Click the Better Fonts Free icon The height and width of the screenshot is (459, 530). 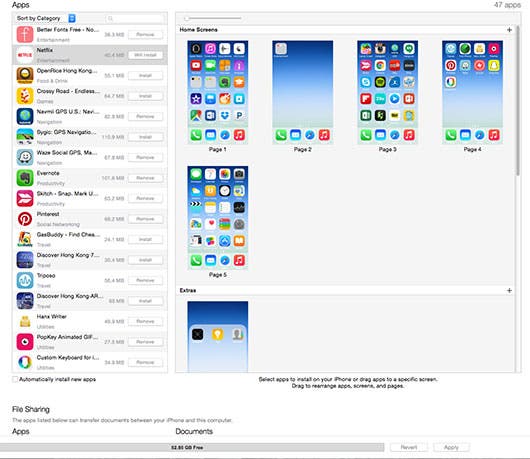[25, 34]
